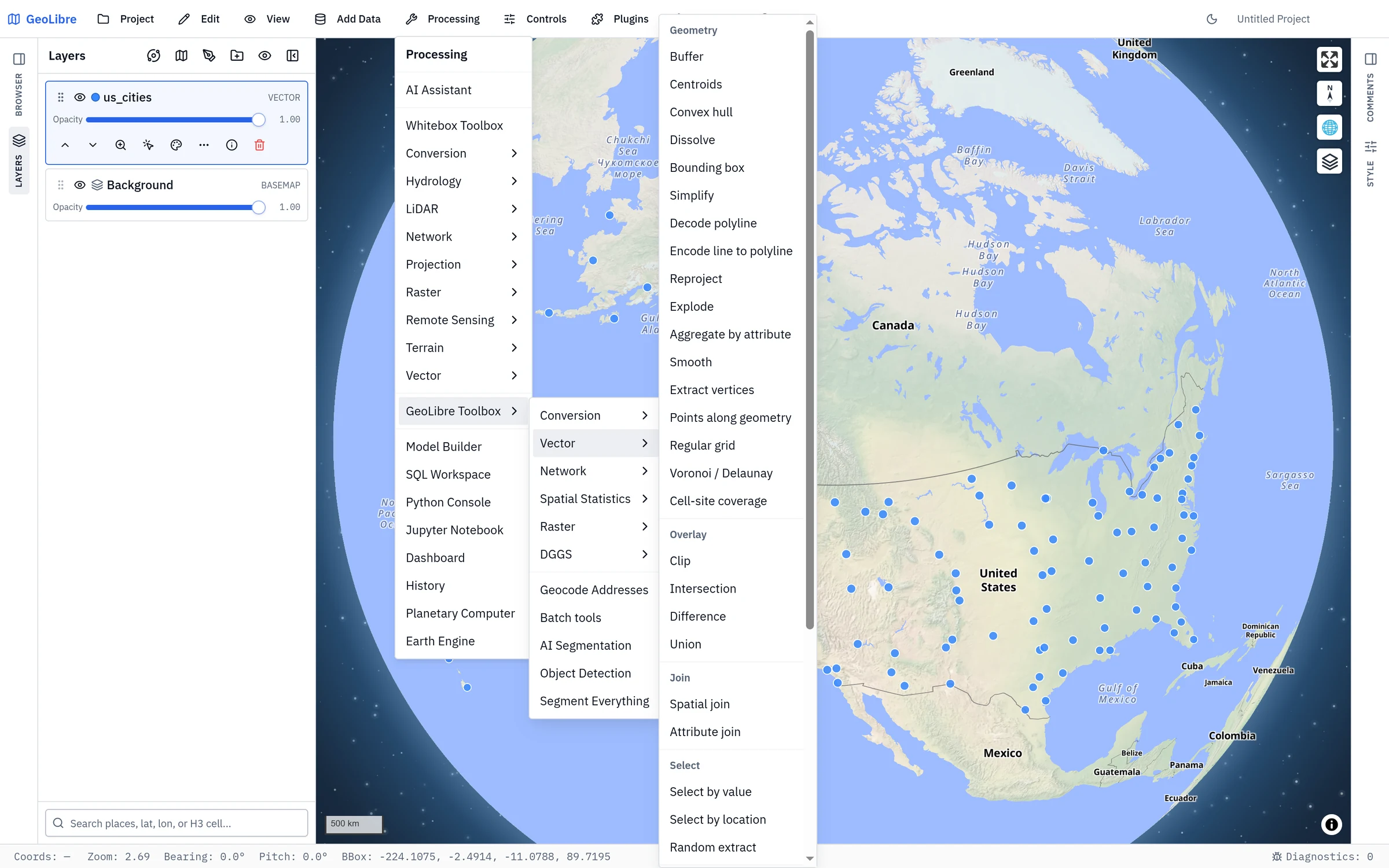Toggle all layers visibility eye in header
This screenshot has width=1389, height=868.
pyautogui.click(x=264, y=56)
